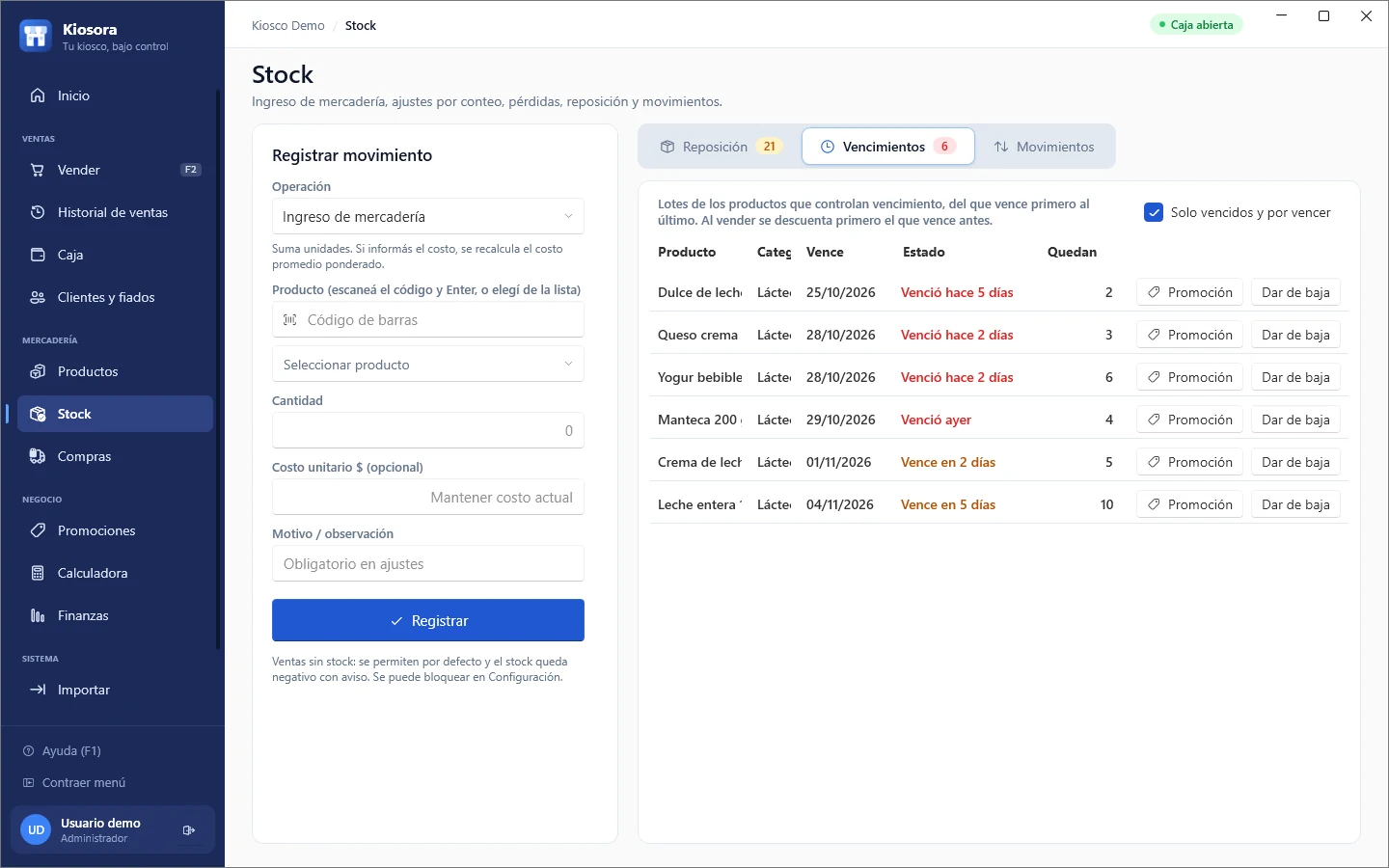Click the Promociones tag icon

coord(38,530)
